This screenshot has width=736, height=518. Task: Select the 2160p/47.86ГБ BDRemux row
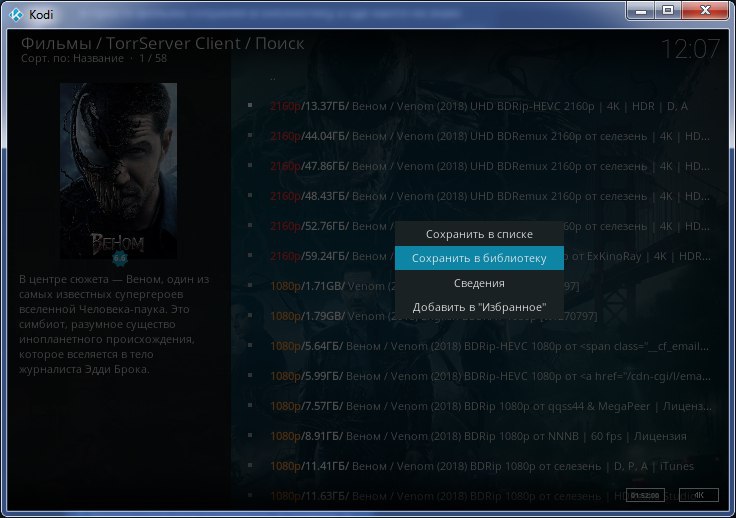[479, 166]
